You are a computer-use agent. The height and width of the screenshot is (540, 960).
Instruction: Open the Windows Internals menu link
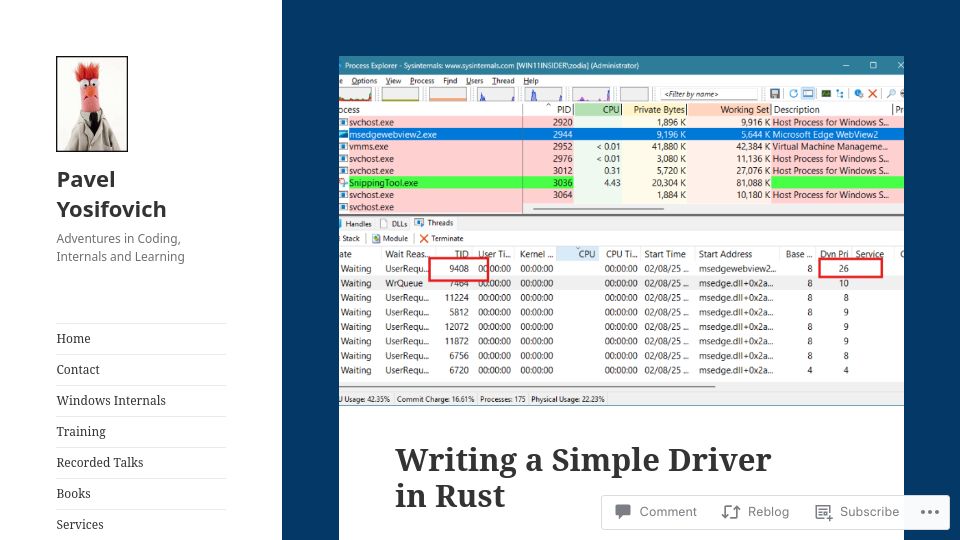point(111,400)
